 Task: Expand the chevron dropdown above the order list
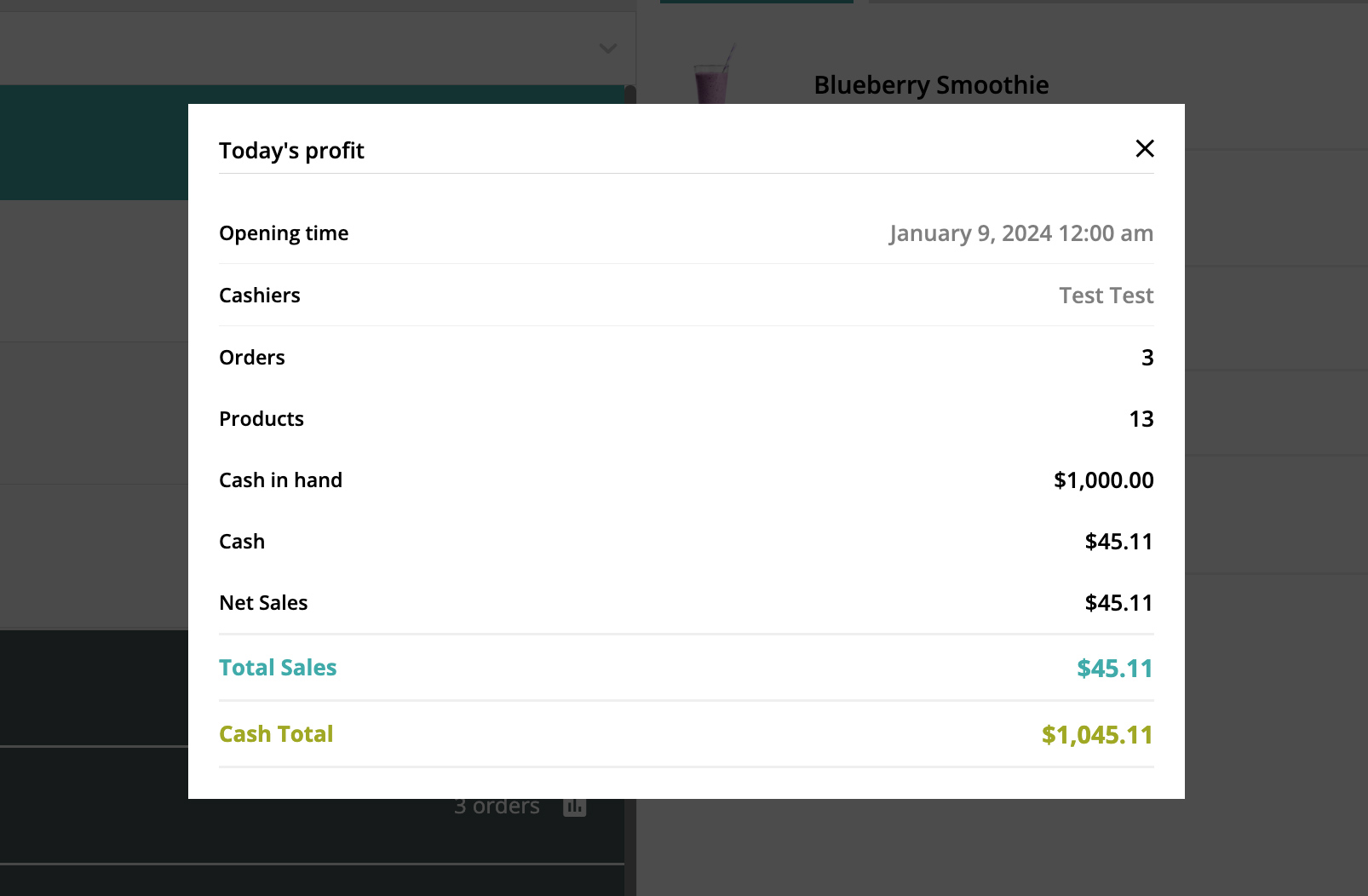607,49
